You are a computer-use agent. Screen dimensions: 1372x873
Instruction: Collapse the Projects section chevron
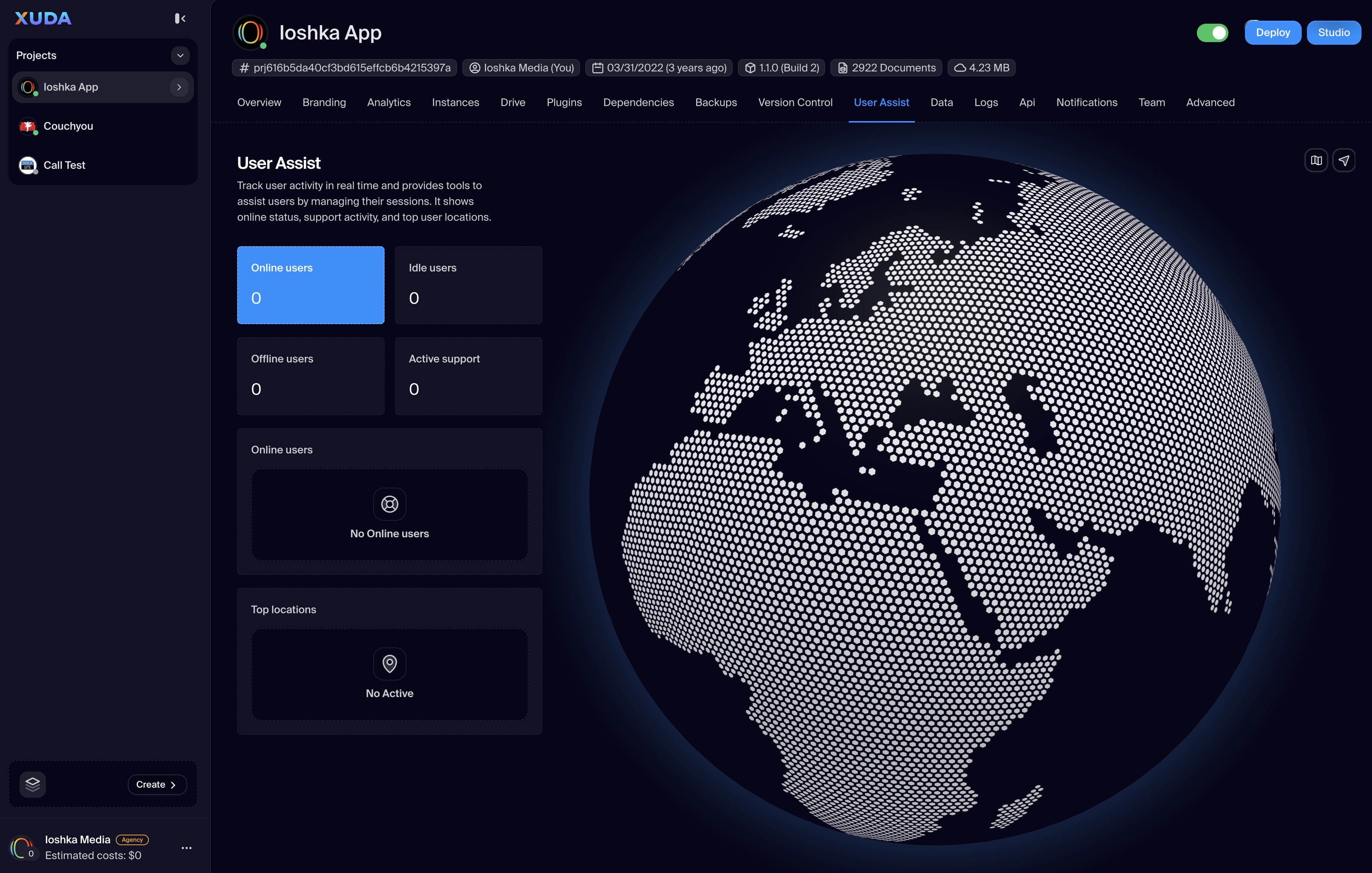pos(180,55)
